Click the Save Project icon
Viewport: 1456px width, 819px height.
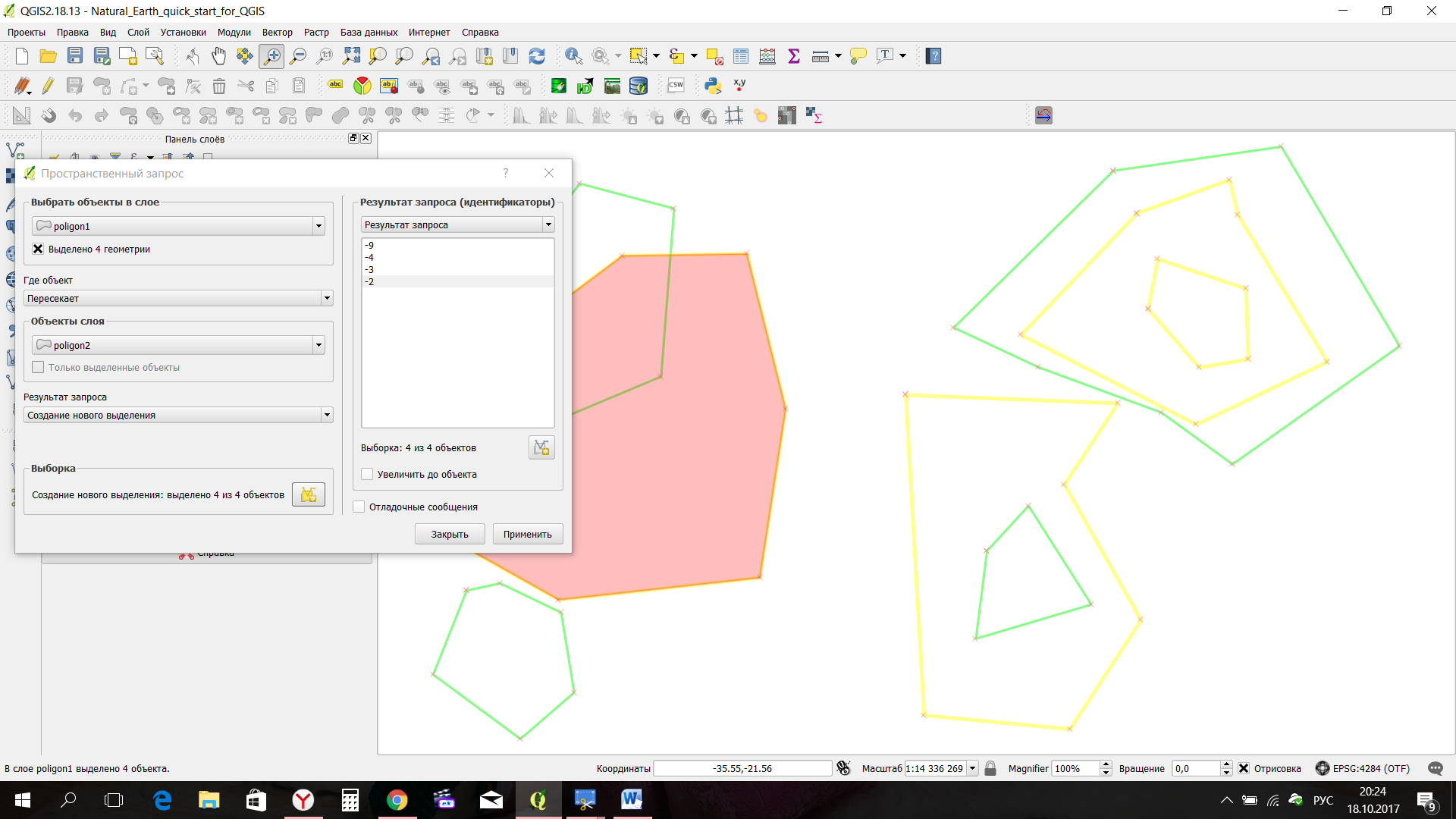[74, 55]
